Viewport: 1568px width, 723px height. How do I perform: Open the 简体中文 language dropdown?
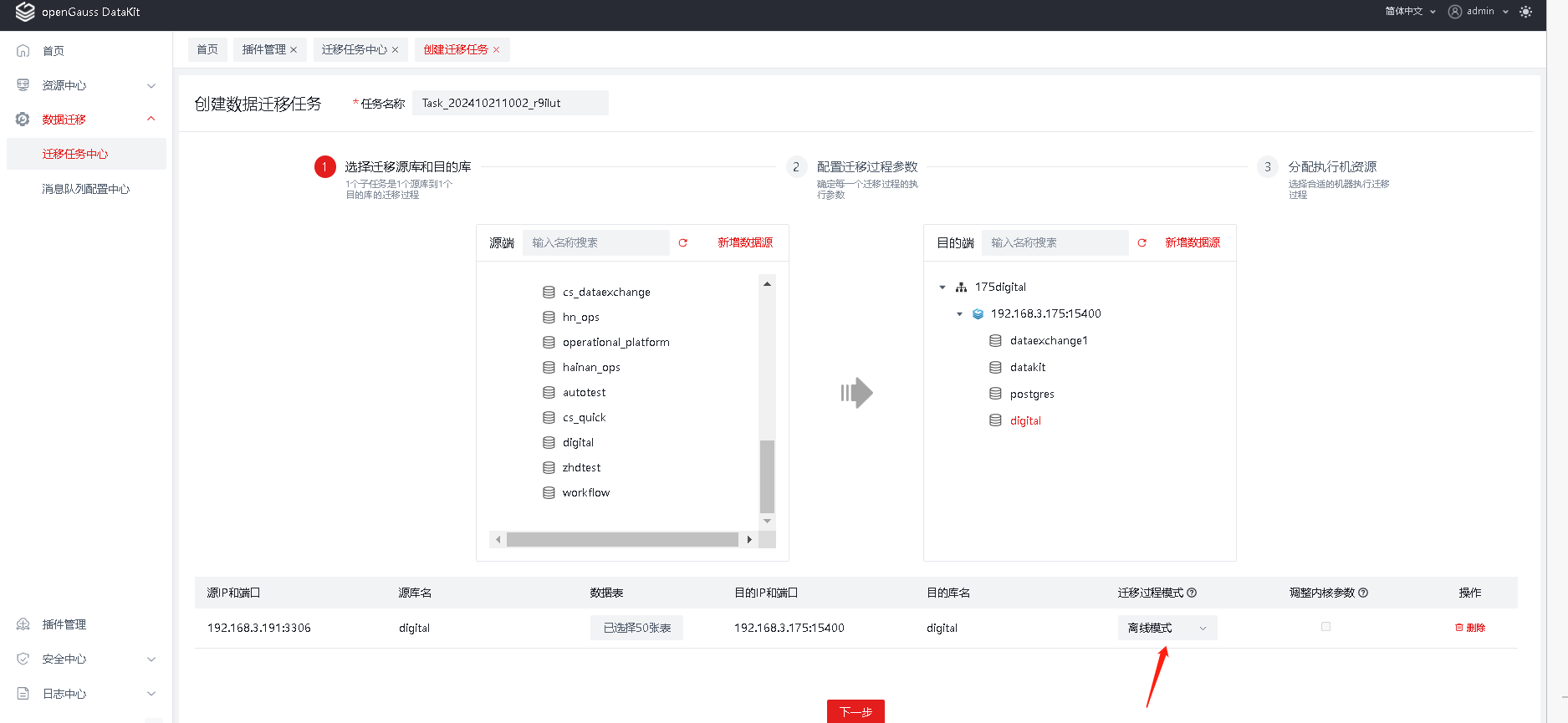coord(1410,12)
